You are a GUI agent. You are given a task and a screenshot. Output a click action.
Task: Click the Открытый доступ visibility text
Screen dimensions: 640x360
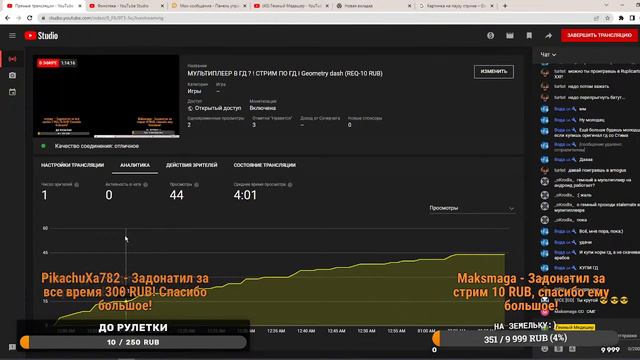[218, 108]
